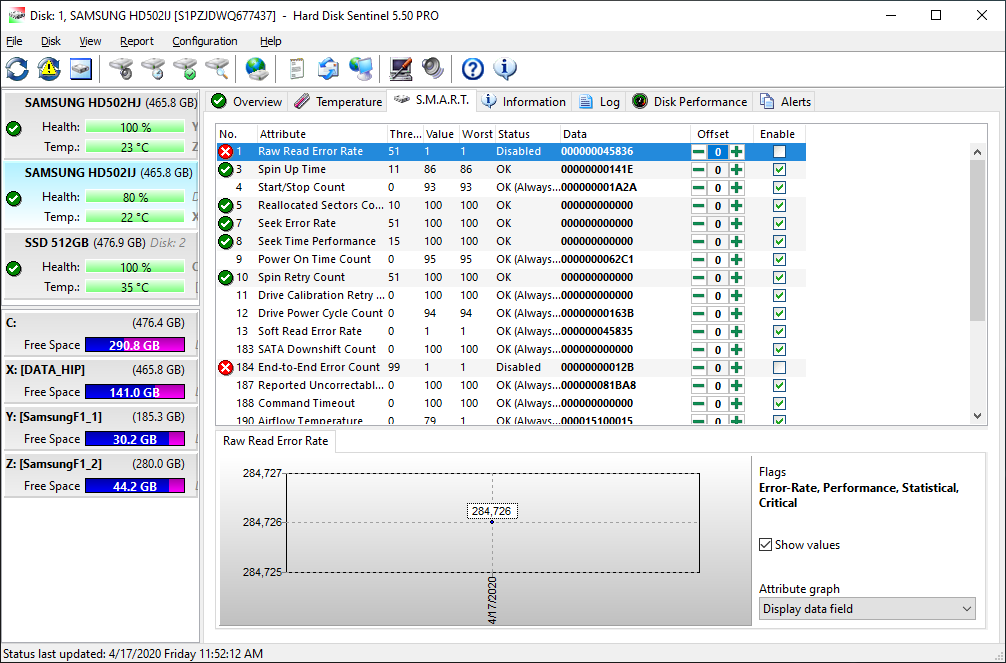This screenshot has height=663, width=1006.
Task: Select the Z: [SamsungF1_2] partition
Action: pyautogui.click(x=102, y=474)
